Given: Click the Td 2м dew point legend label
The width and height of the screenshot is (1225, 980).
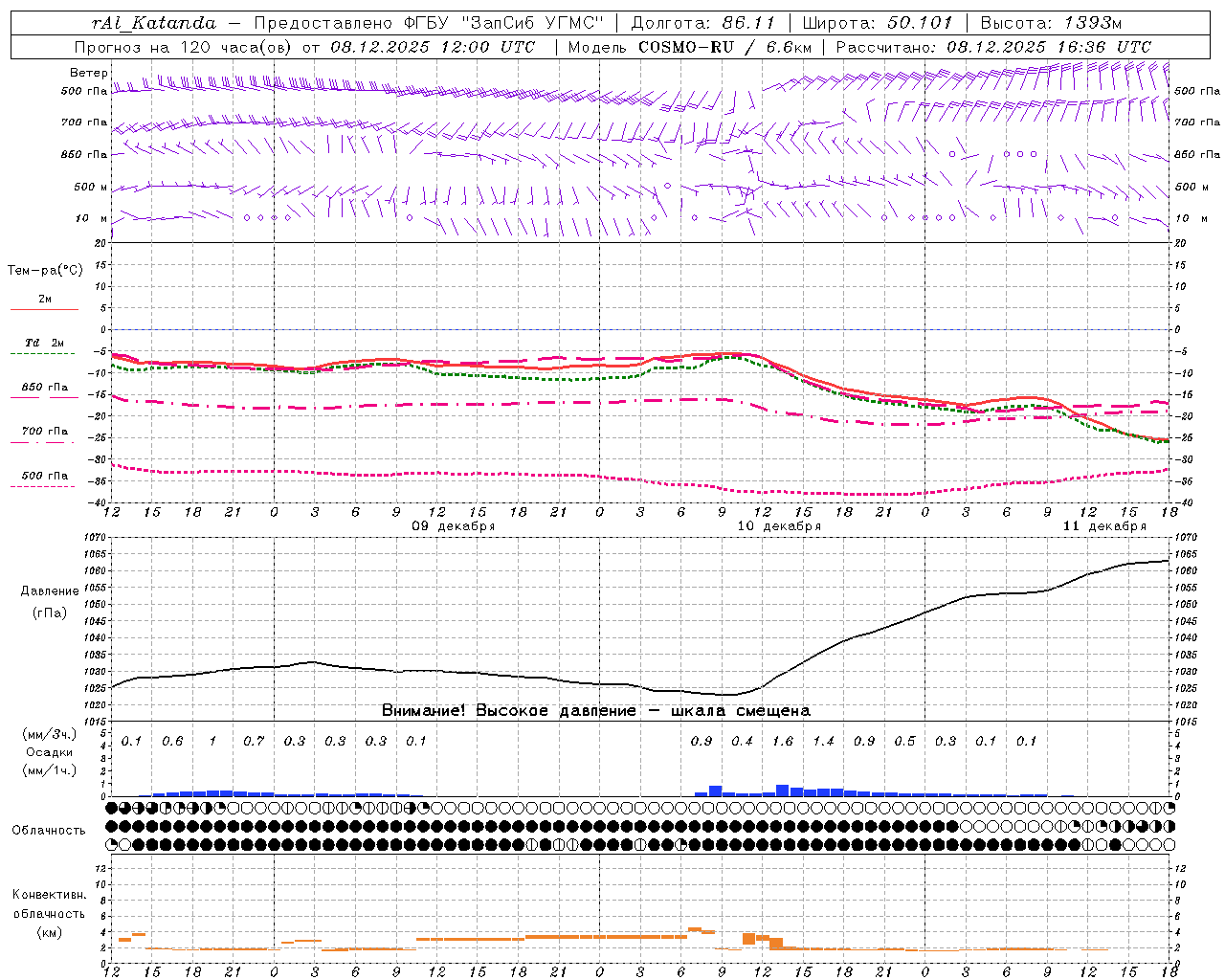Looking at the screenshot, I should tap(44, 343).
